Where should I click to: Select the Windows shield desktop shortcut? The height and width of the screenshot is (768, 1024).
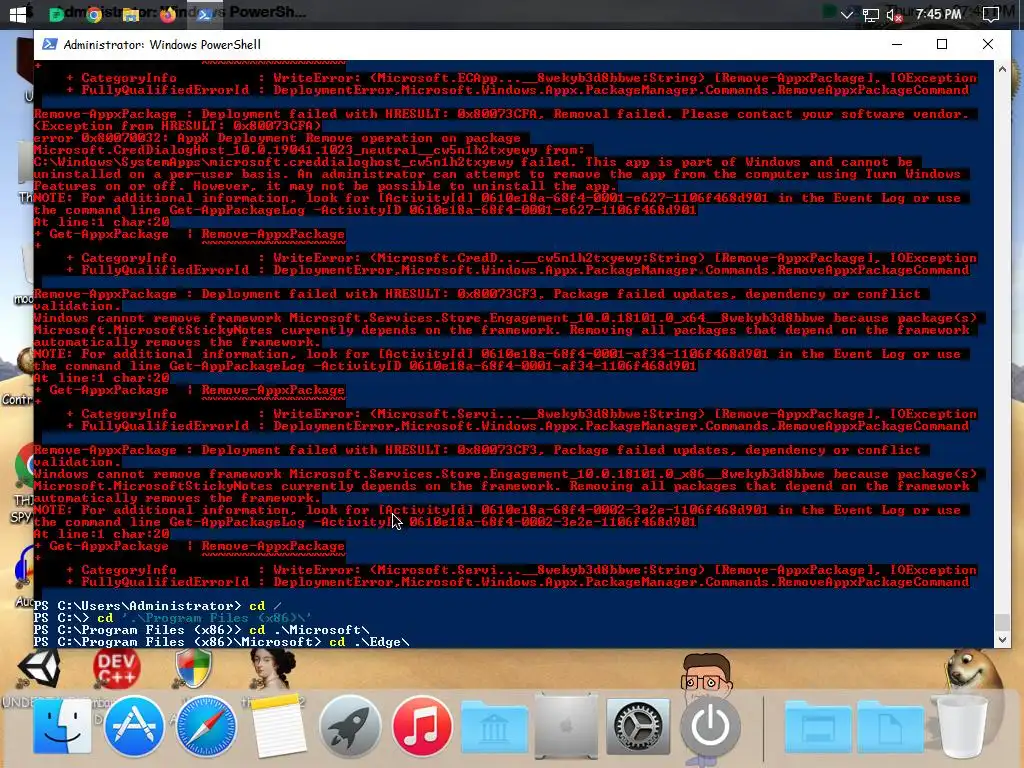coord(193,669)
